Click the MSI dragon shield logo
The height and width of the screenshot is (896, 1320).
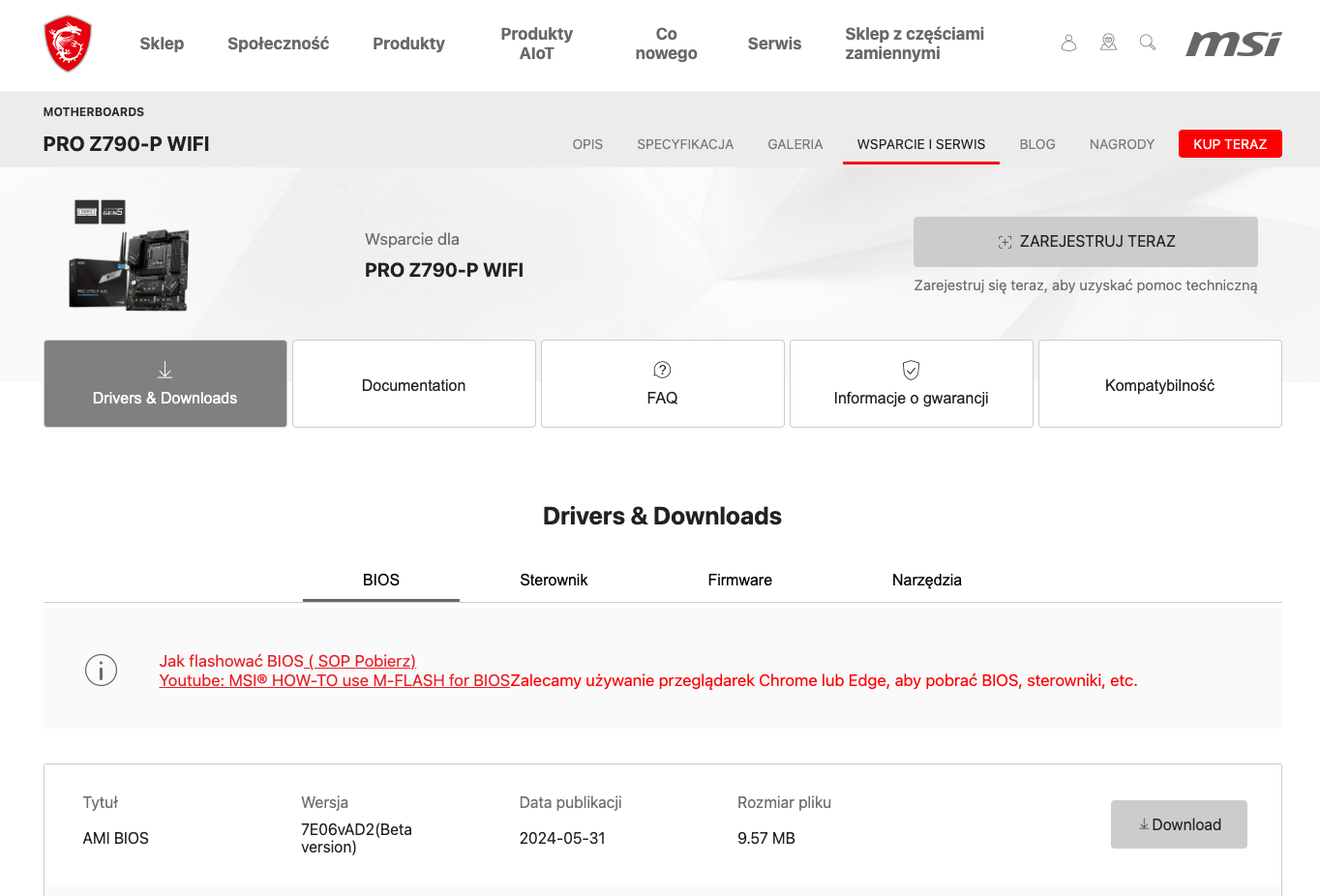click(68, 44)
